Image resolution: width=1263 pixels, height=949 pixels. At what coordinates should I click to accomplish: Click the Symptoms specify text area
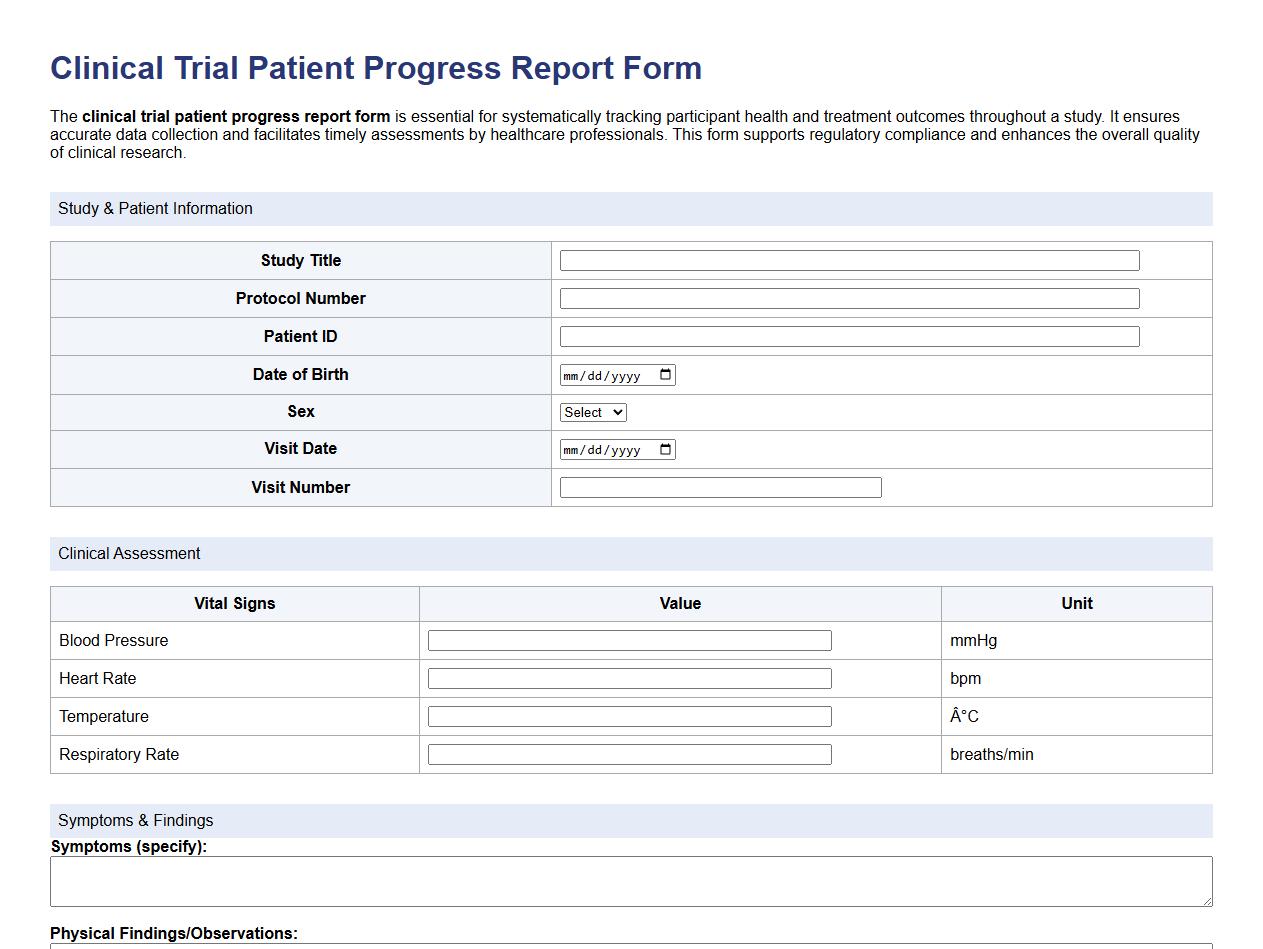(630, 881)
